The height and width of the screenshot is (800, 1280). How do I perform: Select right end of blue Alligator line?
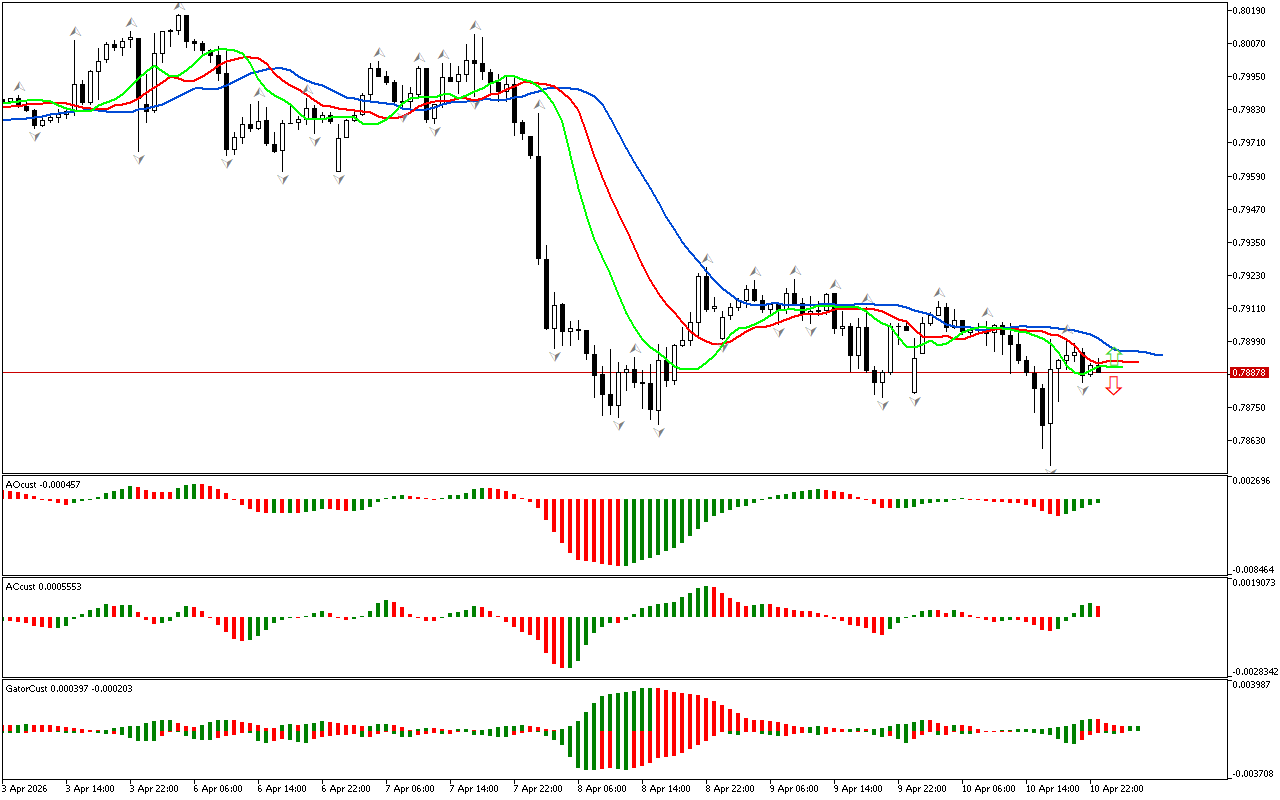(x=1161, y=355)
